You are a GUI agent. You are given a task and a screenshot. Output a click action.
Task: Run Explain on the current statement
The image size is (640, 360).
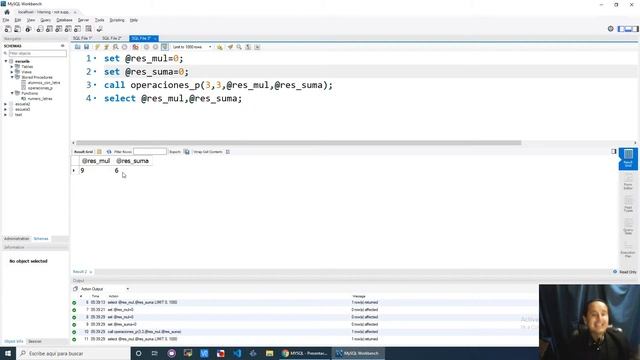(x=116, y=47)
